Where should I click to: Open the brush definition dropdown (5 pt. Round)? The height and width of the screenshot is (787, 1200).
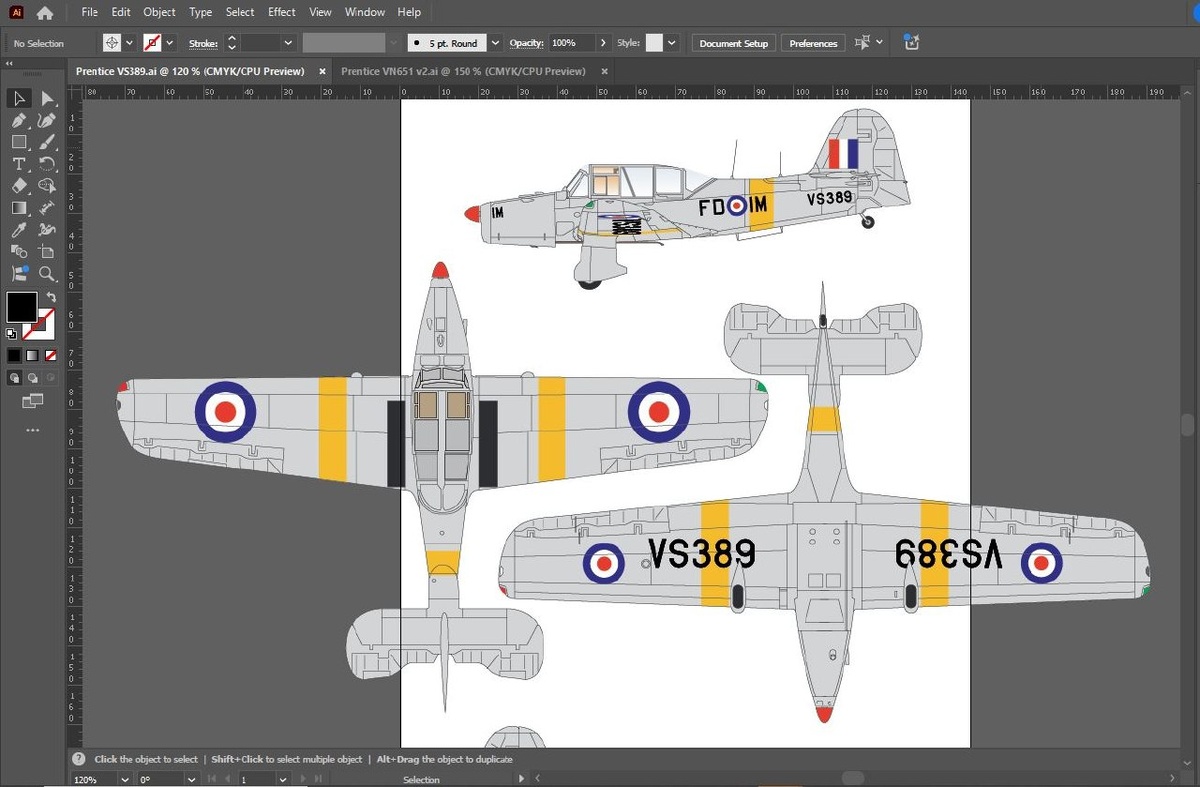coord(495,43)
